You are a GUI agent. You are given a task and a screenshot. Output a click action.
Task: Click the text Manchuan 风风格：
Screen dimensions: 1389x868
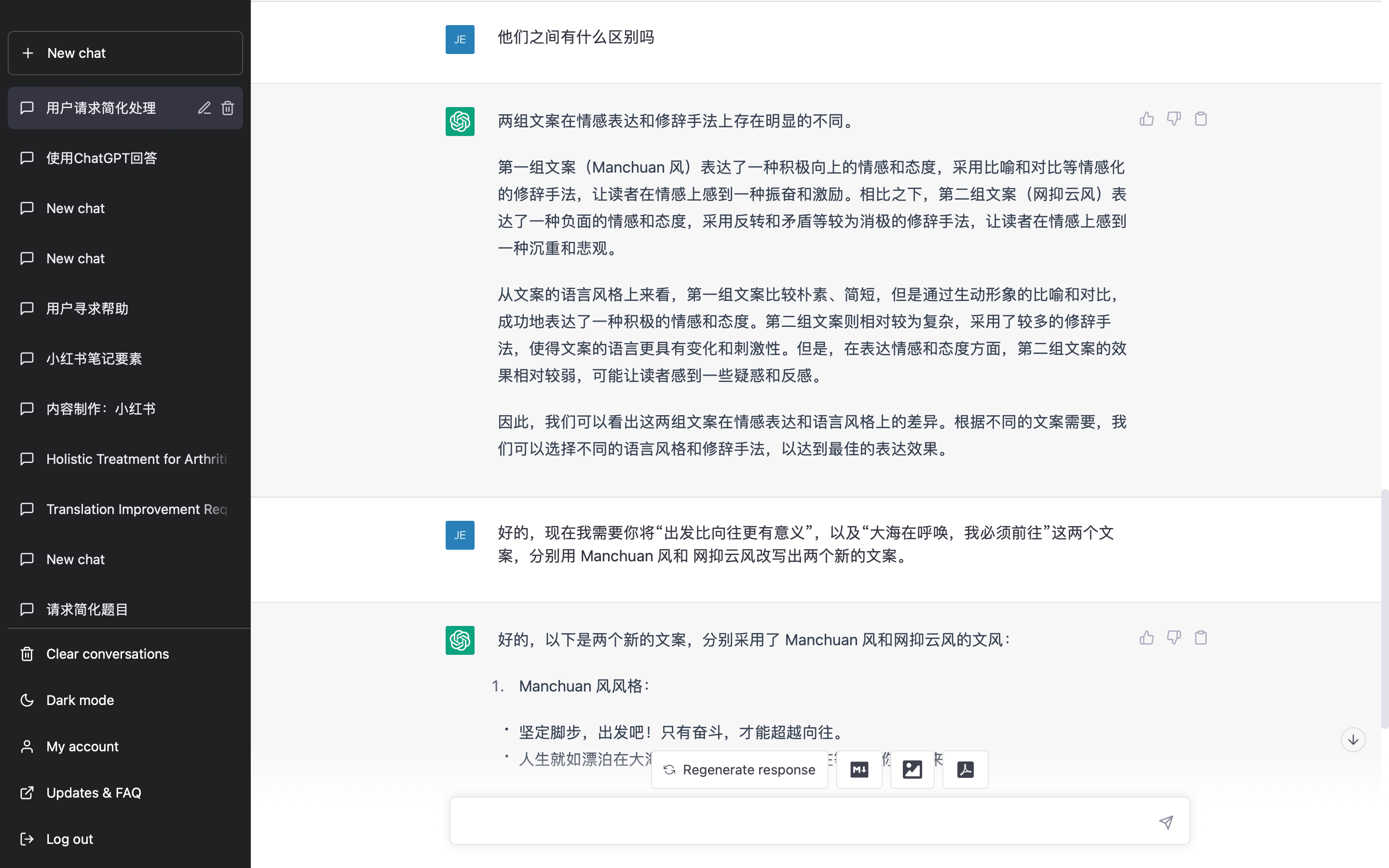click(x=585, y=686)
